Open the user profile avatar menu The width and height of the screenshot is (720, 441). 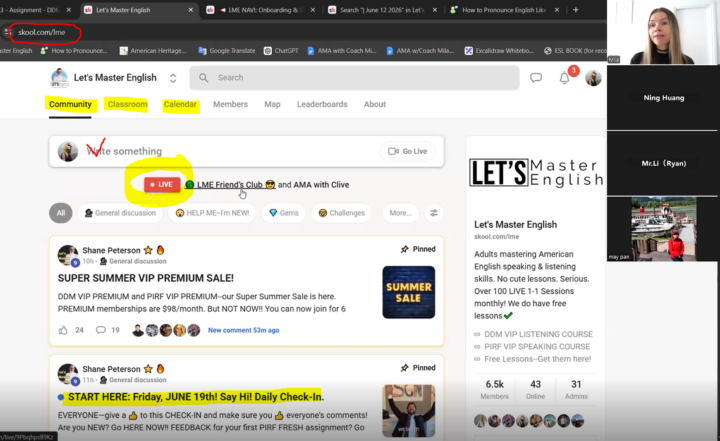[x=593, y=78]
